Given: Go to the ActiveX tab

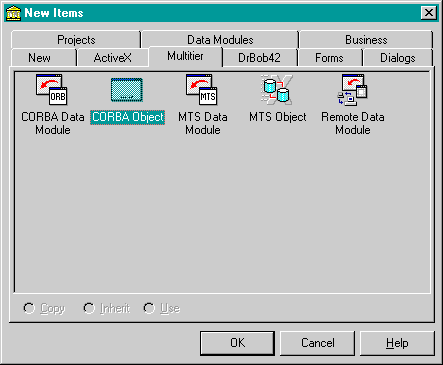Looking at the screenshot, I should [x=112, y=58].
